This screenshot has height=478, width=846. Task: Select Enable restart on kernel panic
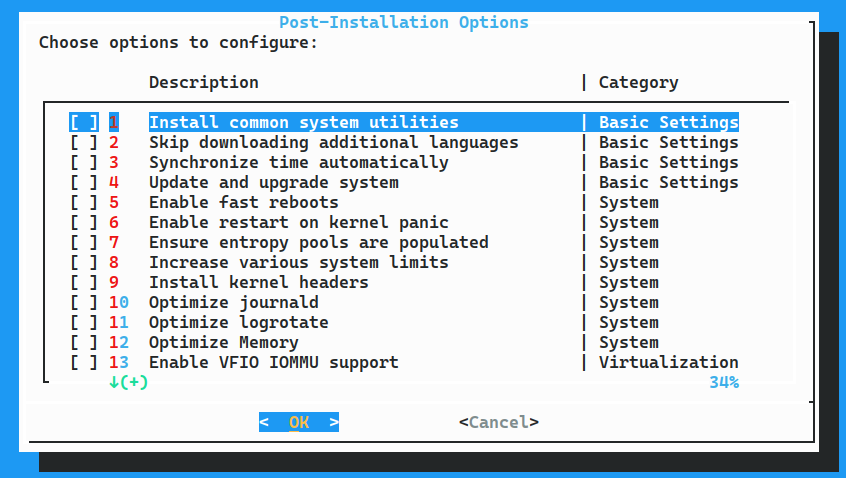click(299, 222)
